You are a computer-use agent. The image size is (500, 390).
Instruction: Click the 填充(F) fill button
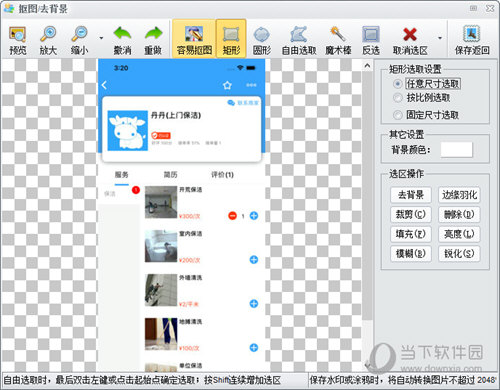(411, 234)
